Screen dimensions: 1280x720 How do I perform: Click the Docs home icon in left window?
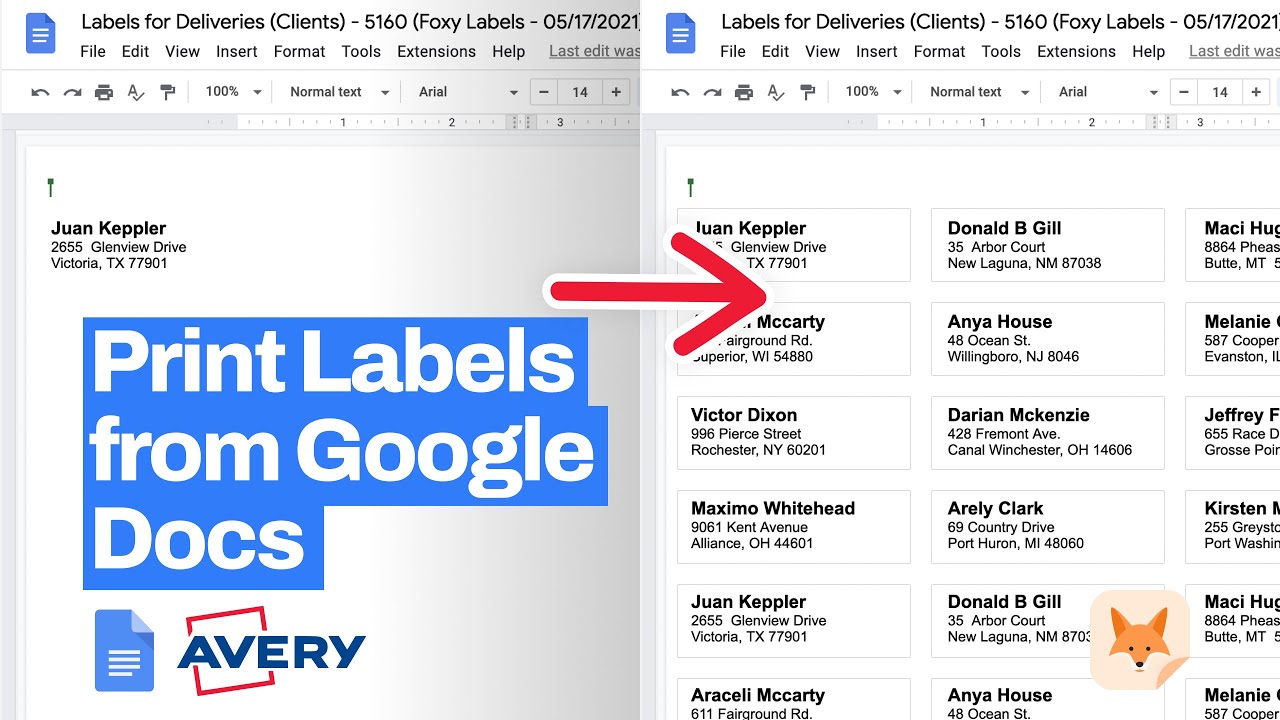(x=40, y=33)
